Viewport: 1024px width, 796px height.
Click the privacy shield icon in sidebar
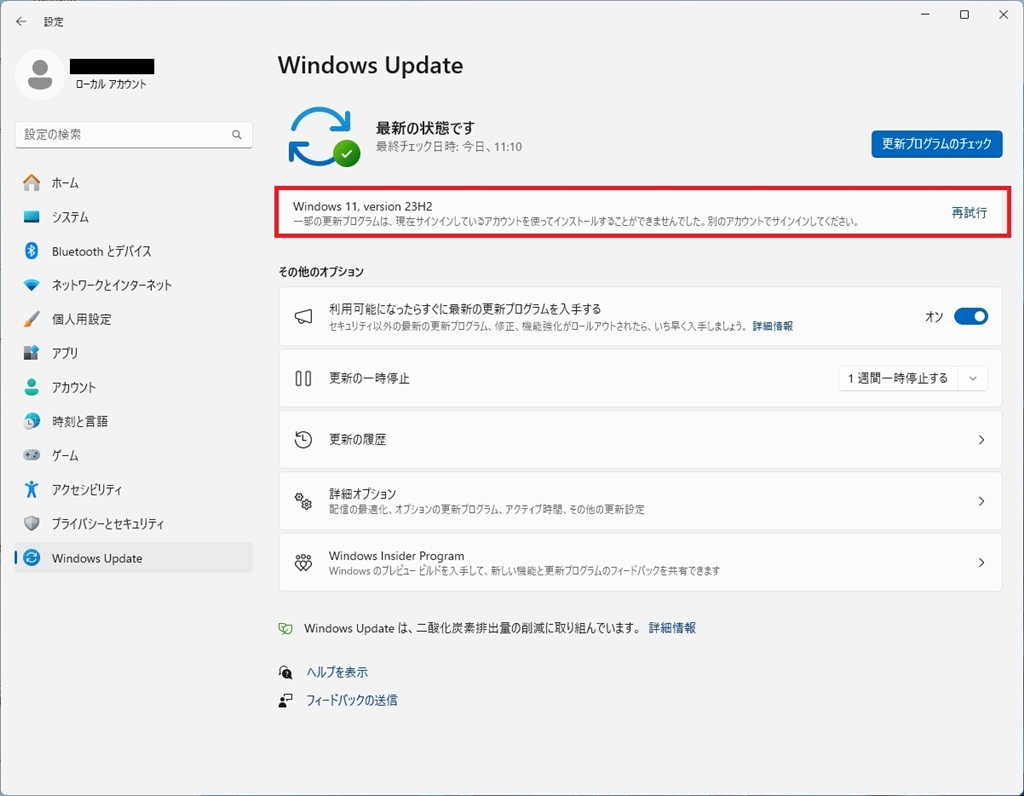click(x=31, y=524)
